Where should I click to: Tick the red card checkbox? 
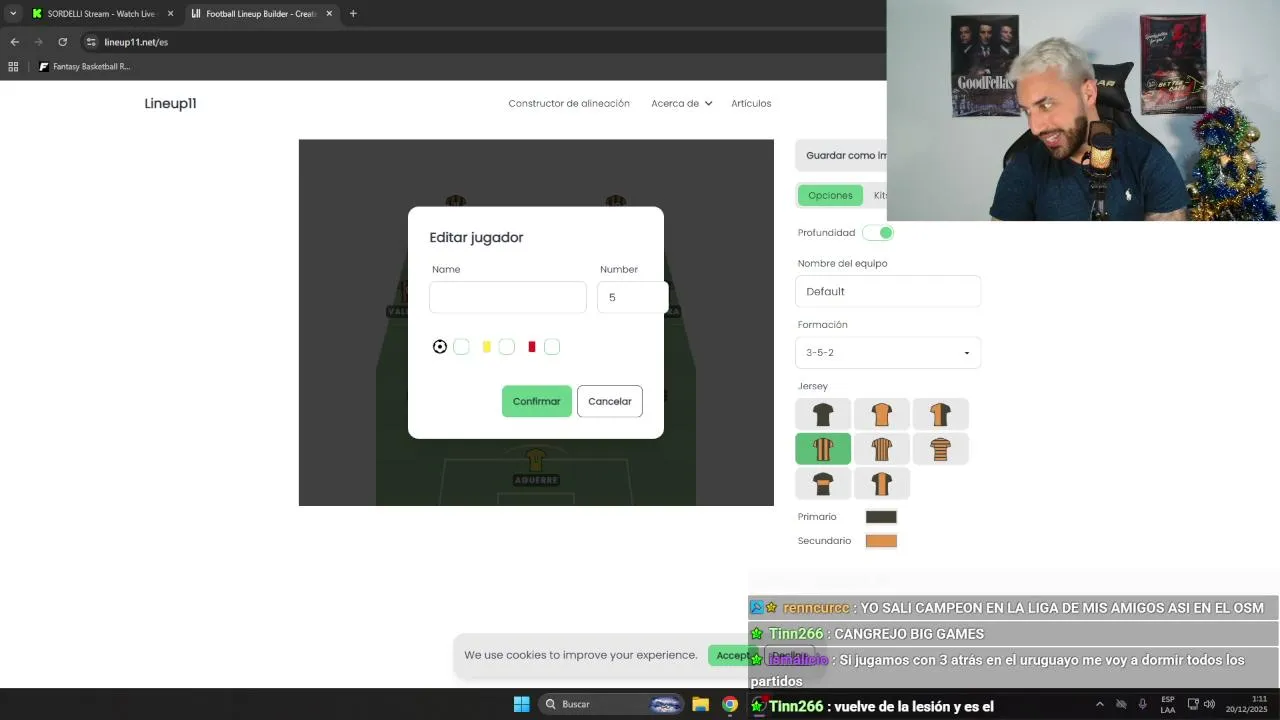tap(552, 347)
